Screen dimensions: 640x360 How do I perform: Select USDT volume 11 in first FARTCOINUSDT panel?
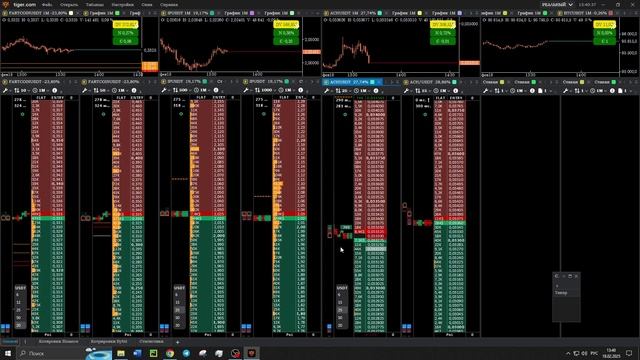point(19,302)
